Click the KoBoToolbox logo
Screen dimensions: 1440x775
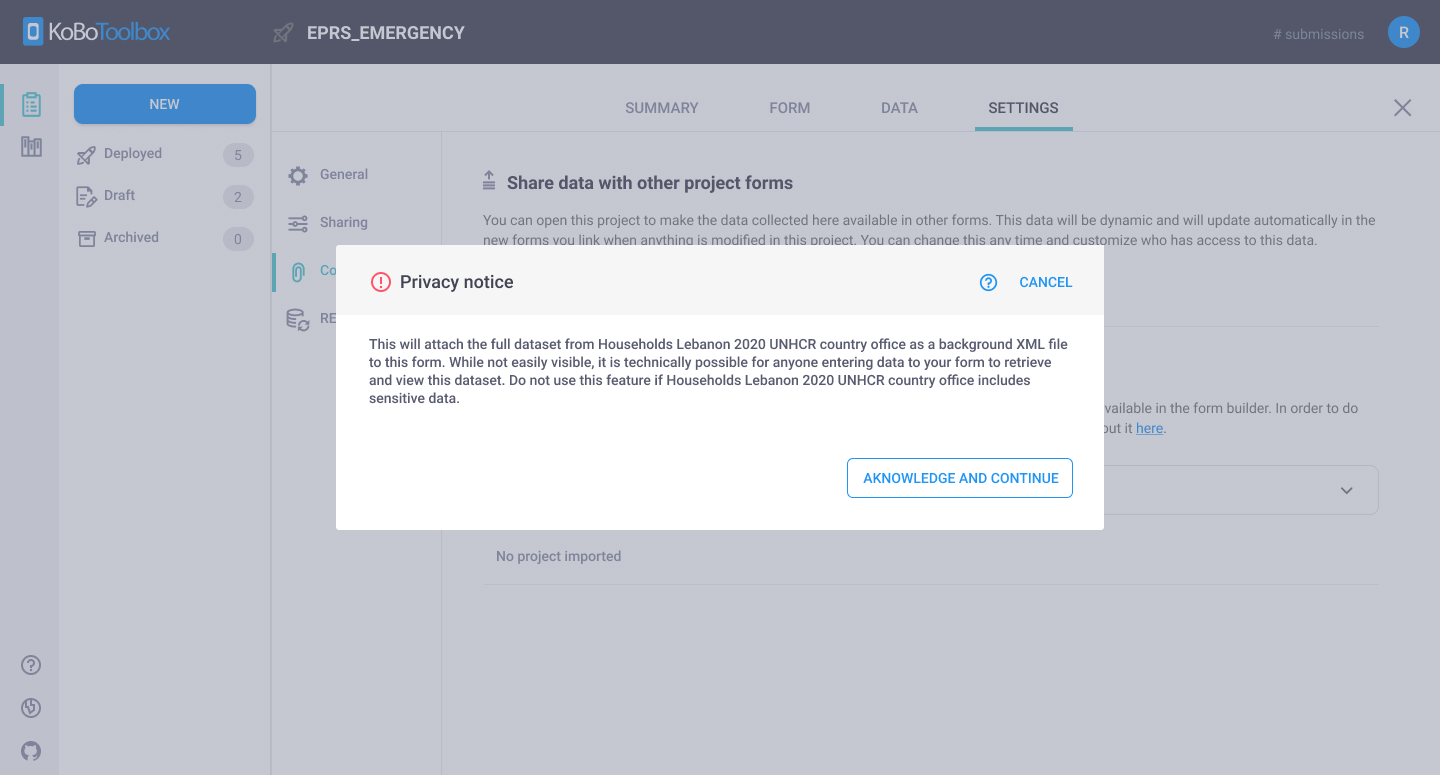tap(95, 31)
